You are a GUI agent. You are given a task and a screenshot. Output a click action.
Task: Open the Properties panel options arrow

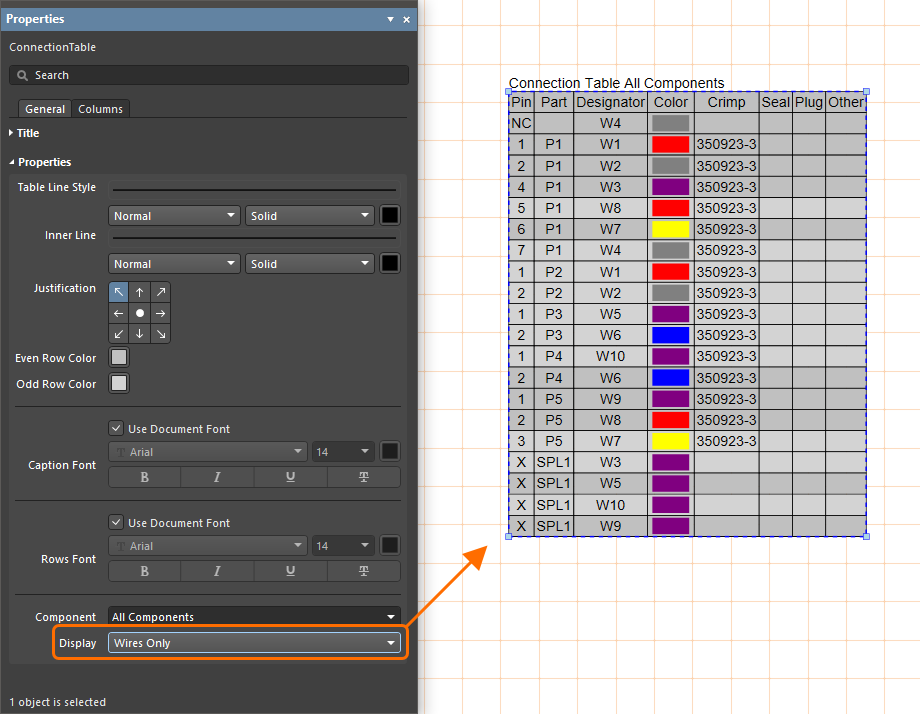click(390, 19)
